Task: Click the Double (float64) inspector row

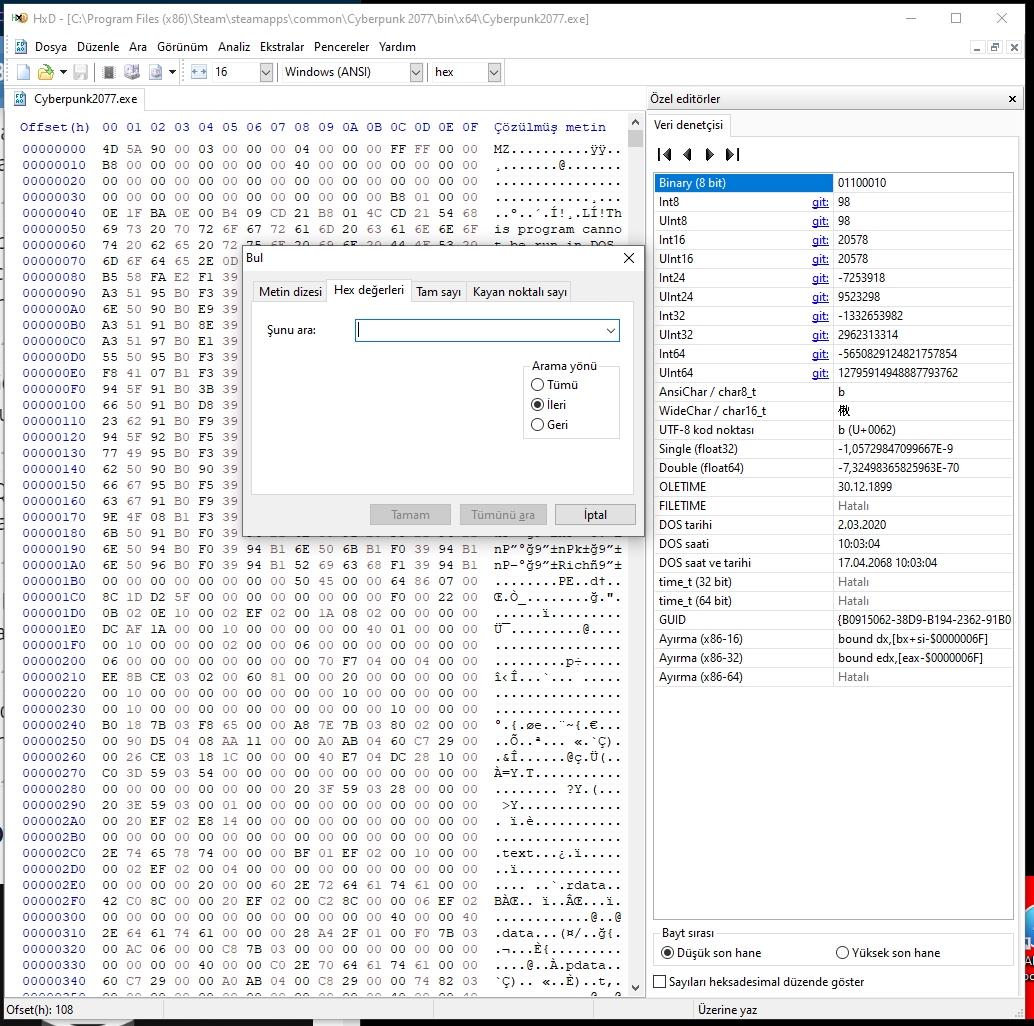Action: point(833,468)
